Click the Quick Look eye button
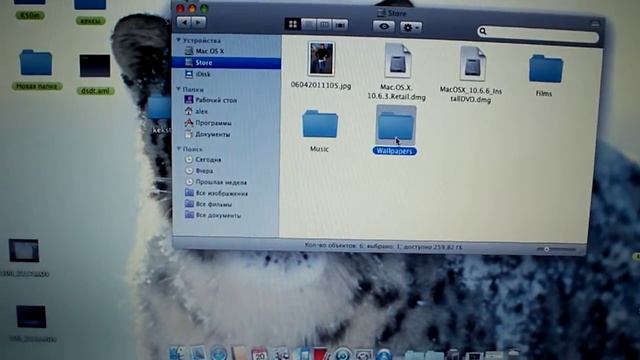Image resolution: width=640 pixels, height=360 pixels. click(384, 27)
